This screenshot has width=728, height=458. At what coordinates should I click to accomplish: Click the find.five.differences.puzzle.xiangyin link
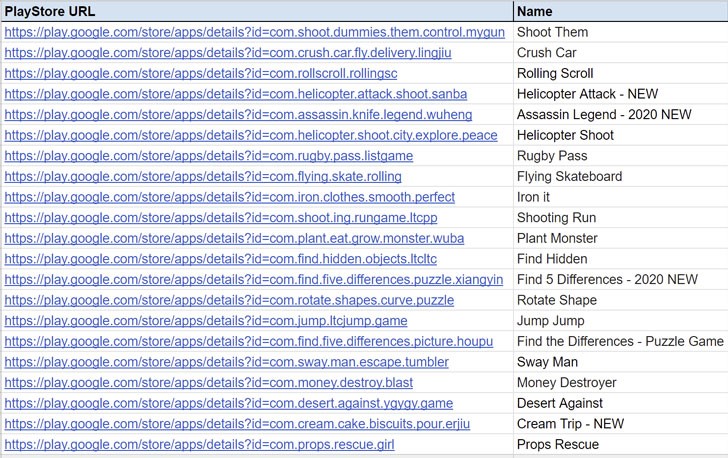tap(254, 279)
